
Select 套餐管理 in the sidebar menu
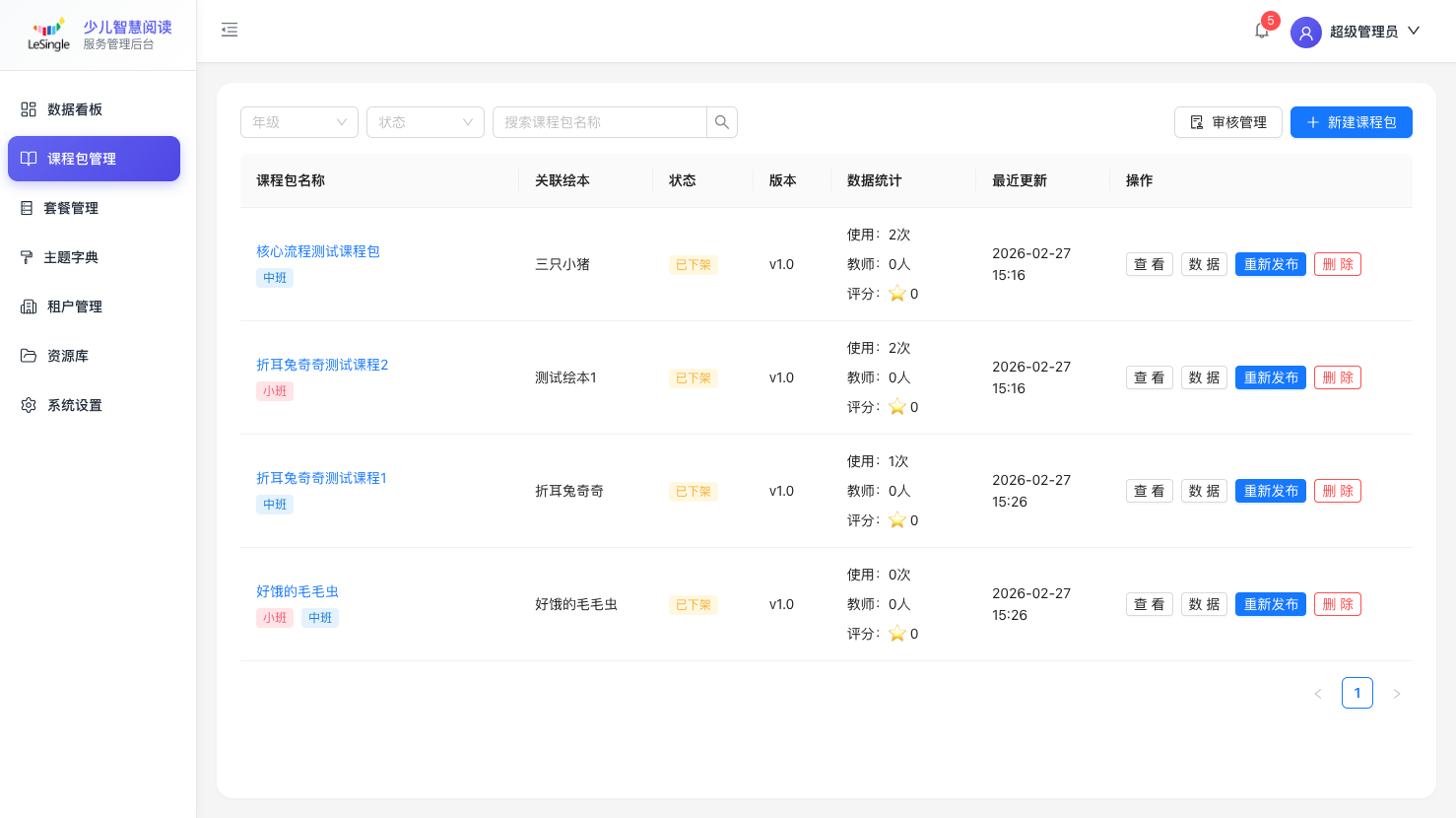(x=71, y=208)
